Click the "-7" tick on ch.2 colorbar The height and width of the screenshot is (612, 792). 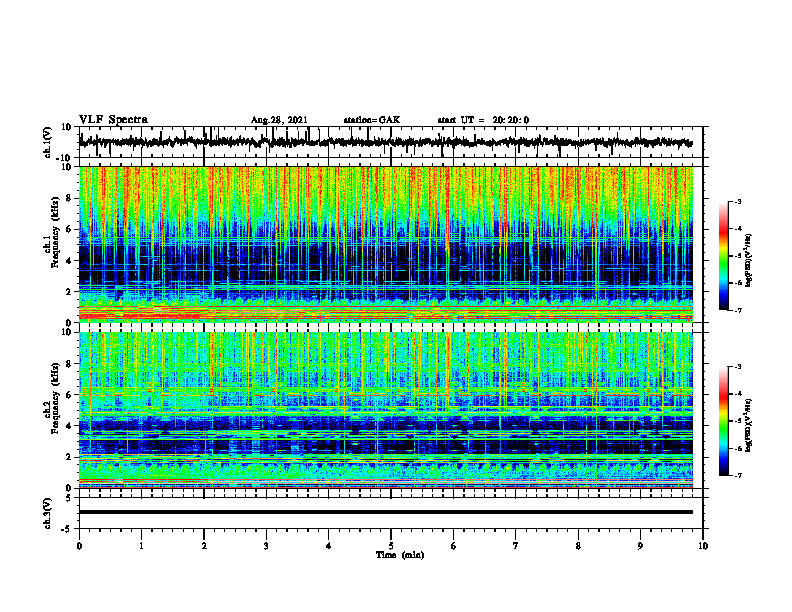[737, 475]
